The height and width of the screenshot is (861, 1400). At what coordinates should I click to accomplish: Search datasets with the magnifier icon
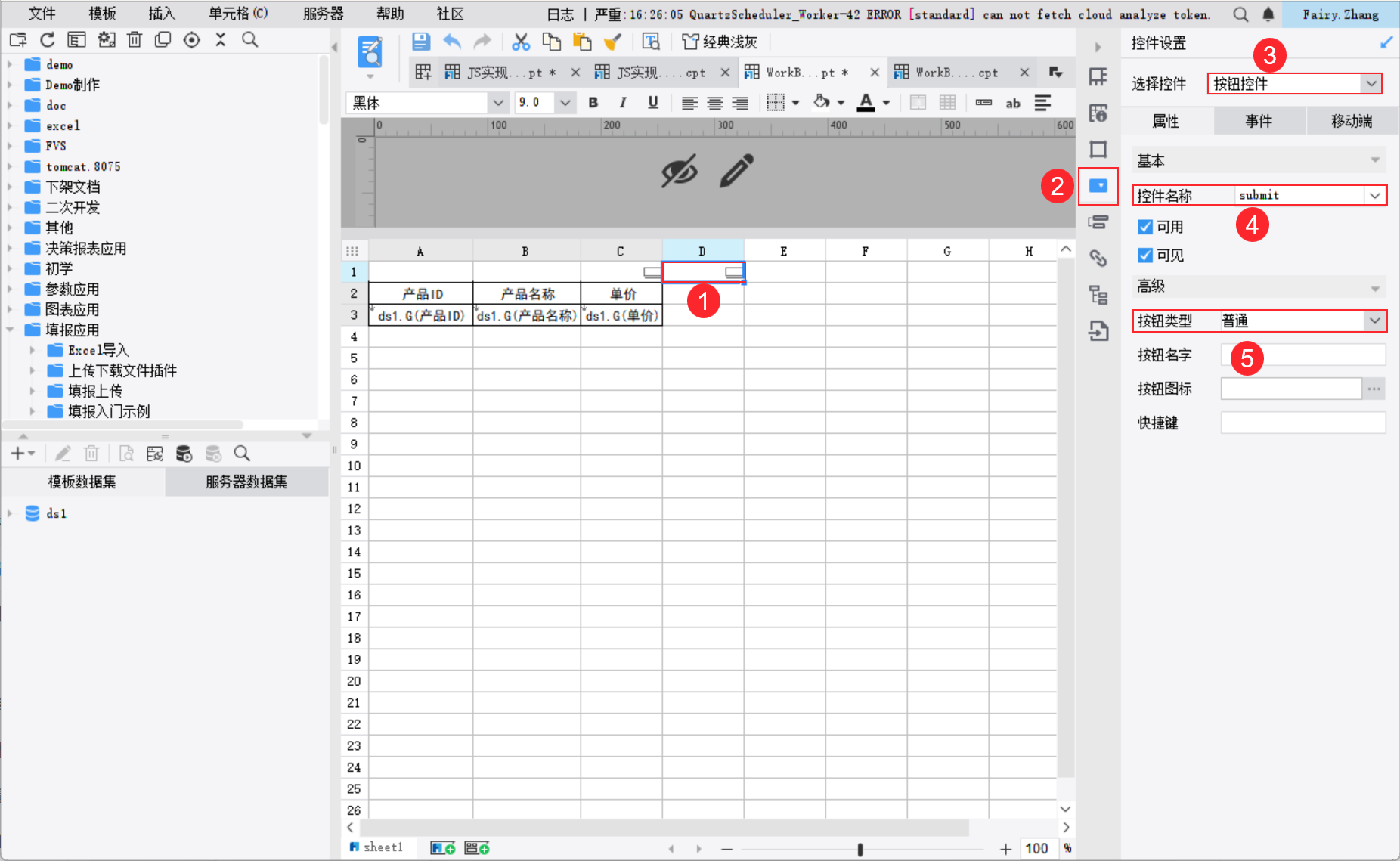[x=242, y=454]
